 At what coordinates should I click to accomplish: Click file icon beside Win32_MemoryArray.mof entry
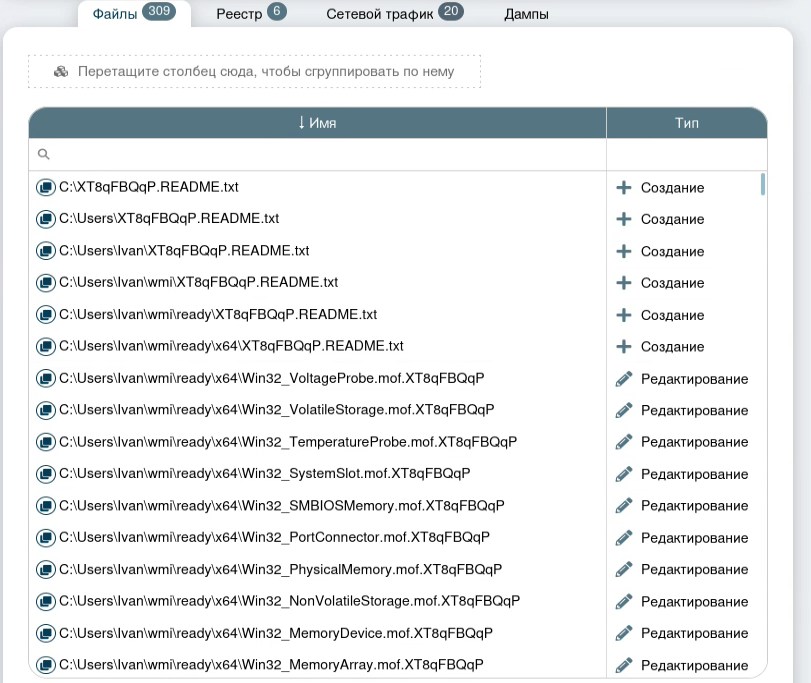pos(45,665)
